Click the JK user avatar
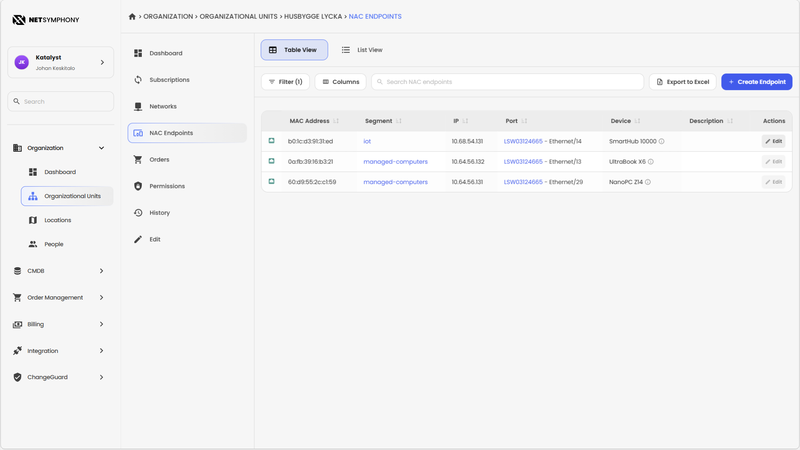The height and width of the screenshot is (450, 800). 21,62
